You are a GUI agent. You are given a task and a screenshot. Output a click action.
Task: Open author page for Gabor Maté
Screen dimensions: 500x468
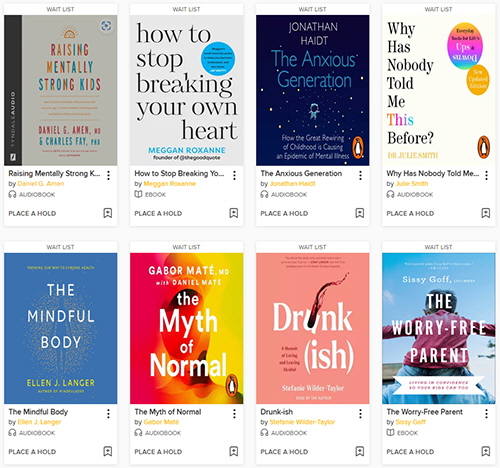[161, 422]
